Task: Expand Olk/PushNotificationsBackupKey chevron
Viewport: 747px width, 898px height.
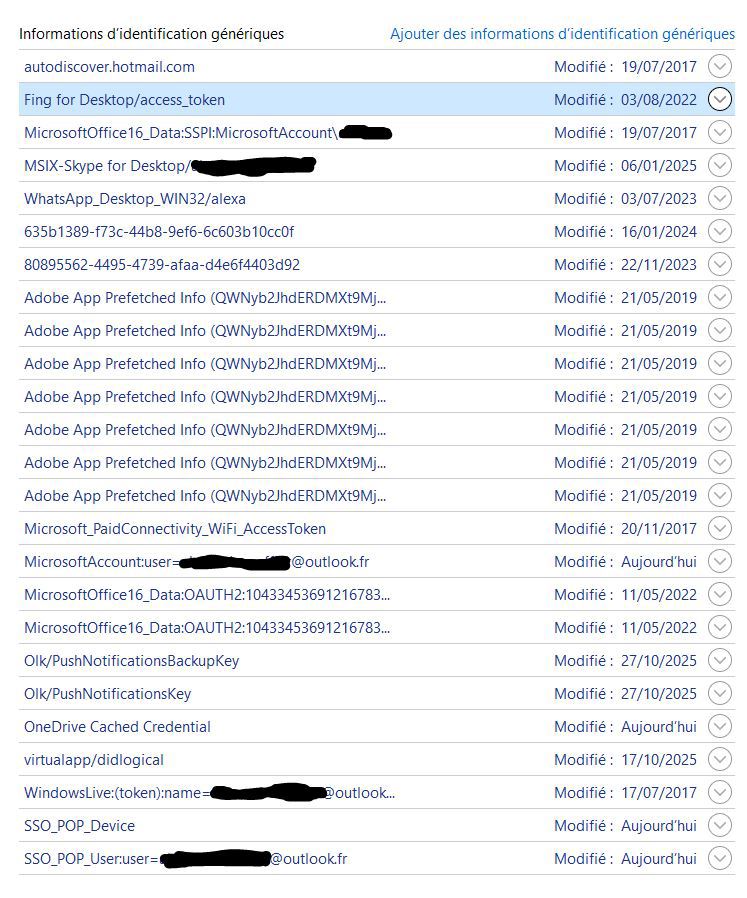Action: point(720,660)
